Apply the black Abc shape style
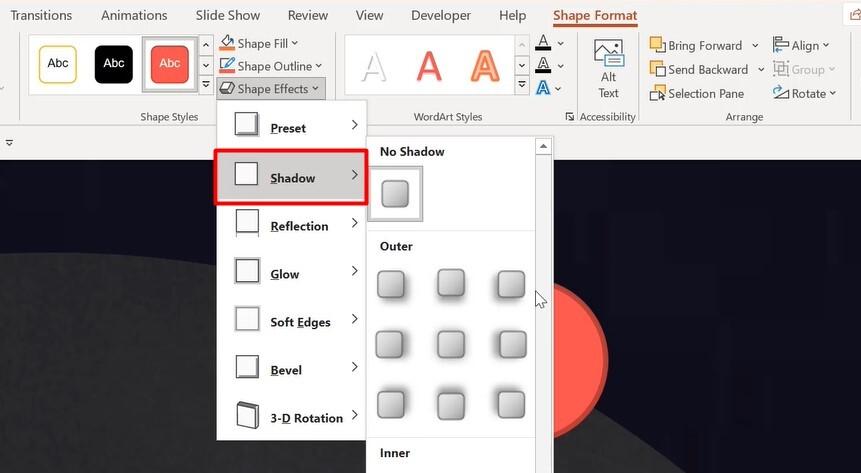The image size is (861, 473). (x=114, y=64)
